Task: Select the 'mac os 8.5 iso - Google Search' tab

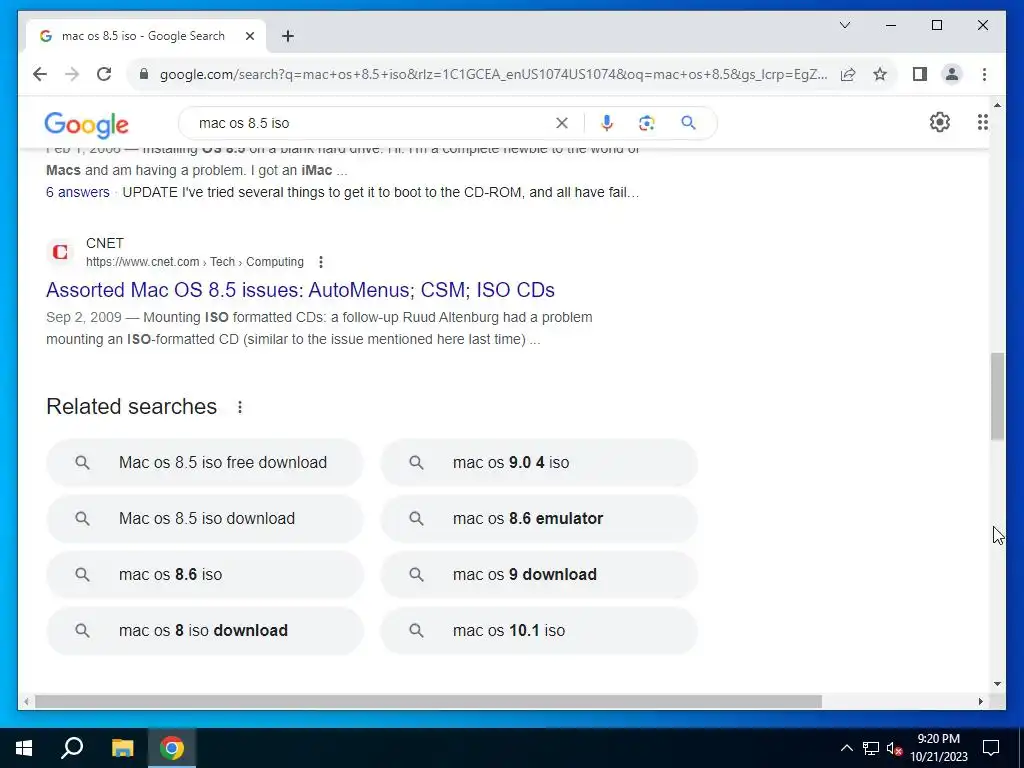Action: (146, 36)
